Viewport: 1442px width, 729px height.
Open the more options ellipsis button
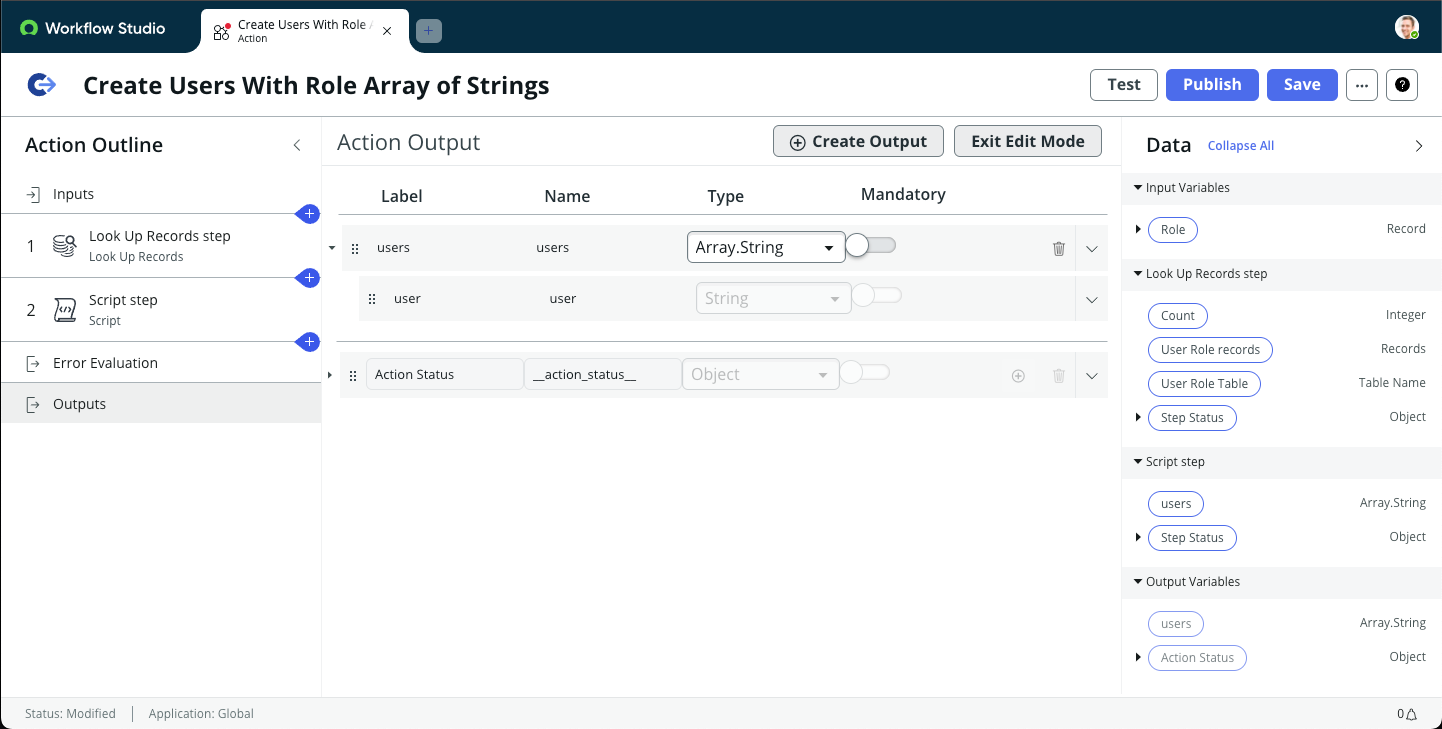point(1362,85)
